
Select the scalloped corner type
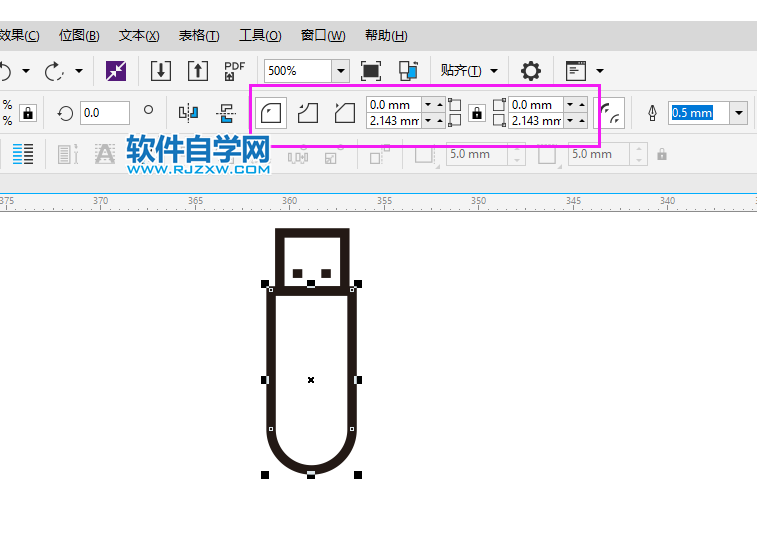[x=308, y=113]
